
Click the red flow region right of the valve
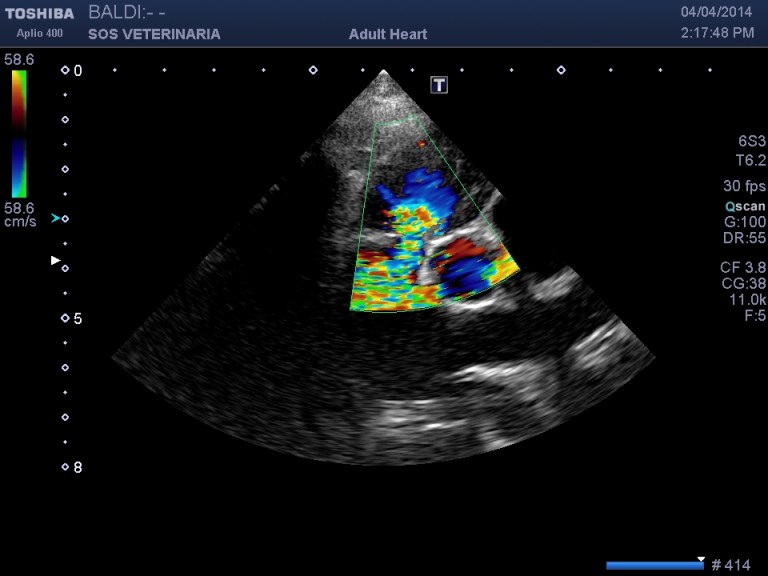click(x=462, y=250)
